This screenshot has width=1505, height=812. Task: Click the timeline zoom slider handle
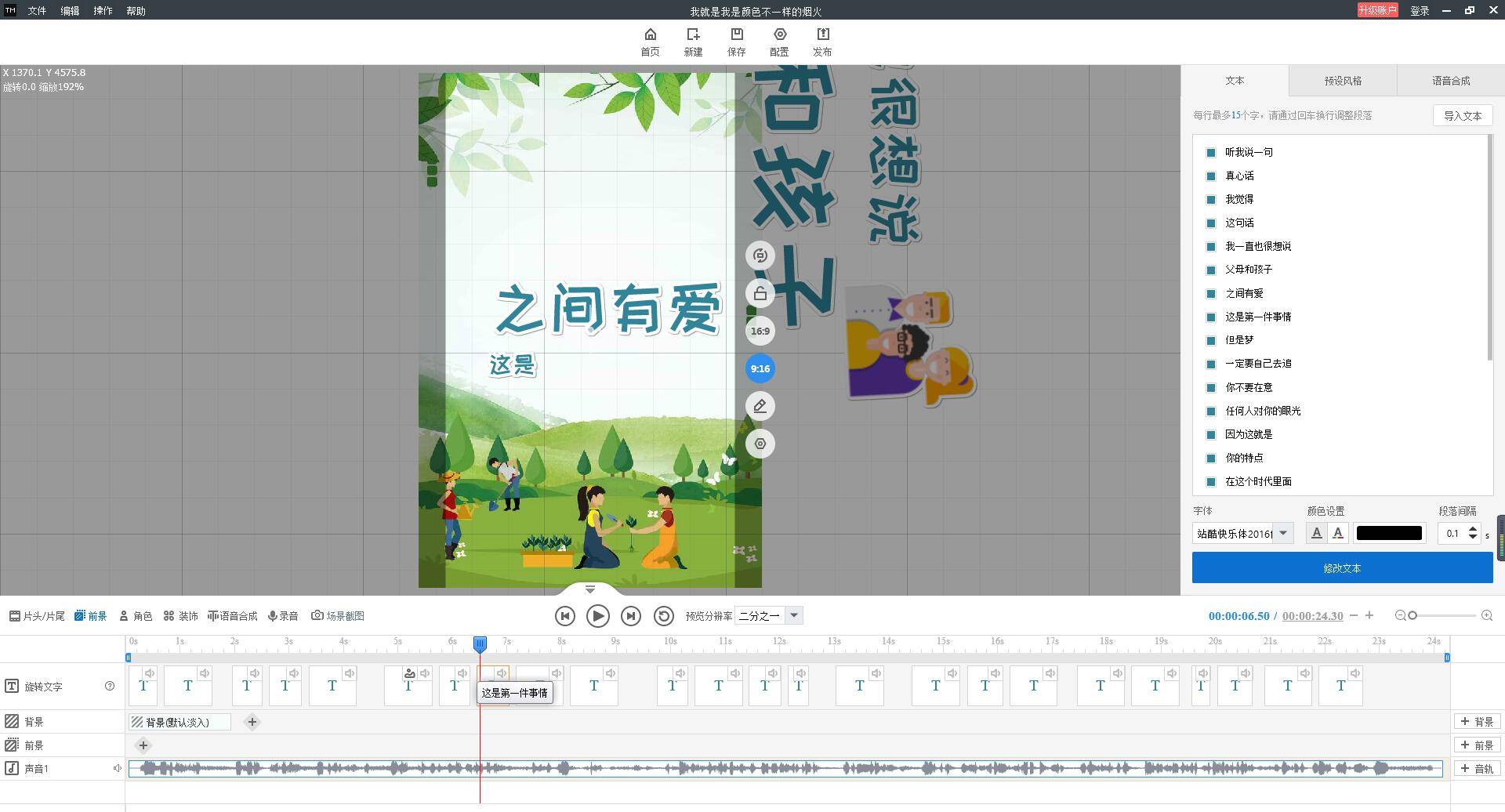(1413, 616)
